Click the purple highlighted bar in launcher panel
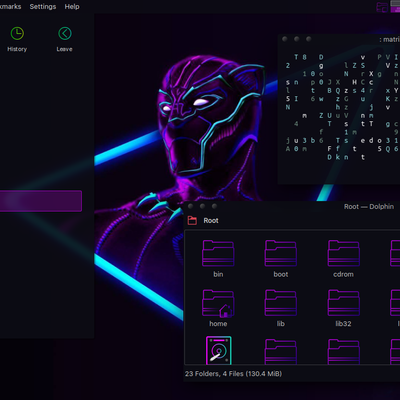Screen dimensions: 400x400 click(x=41, y=201)
